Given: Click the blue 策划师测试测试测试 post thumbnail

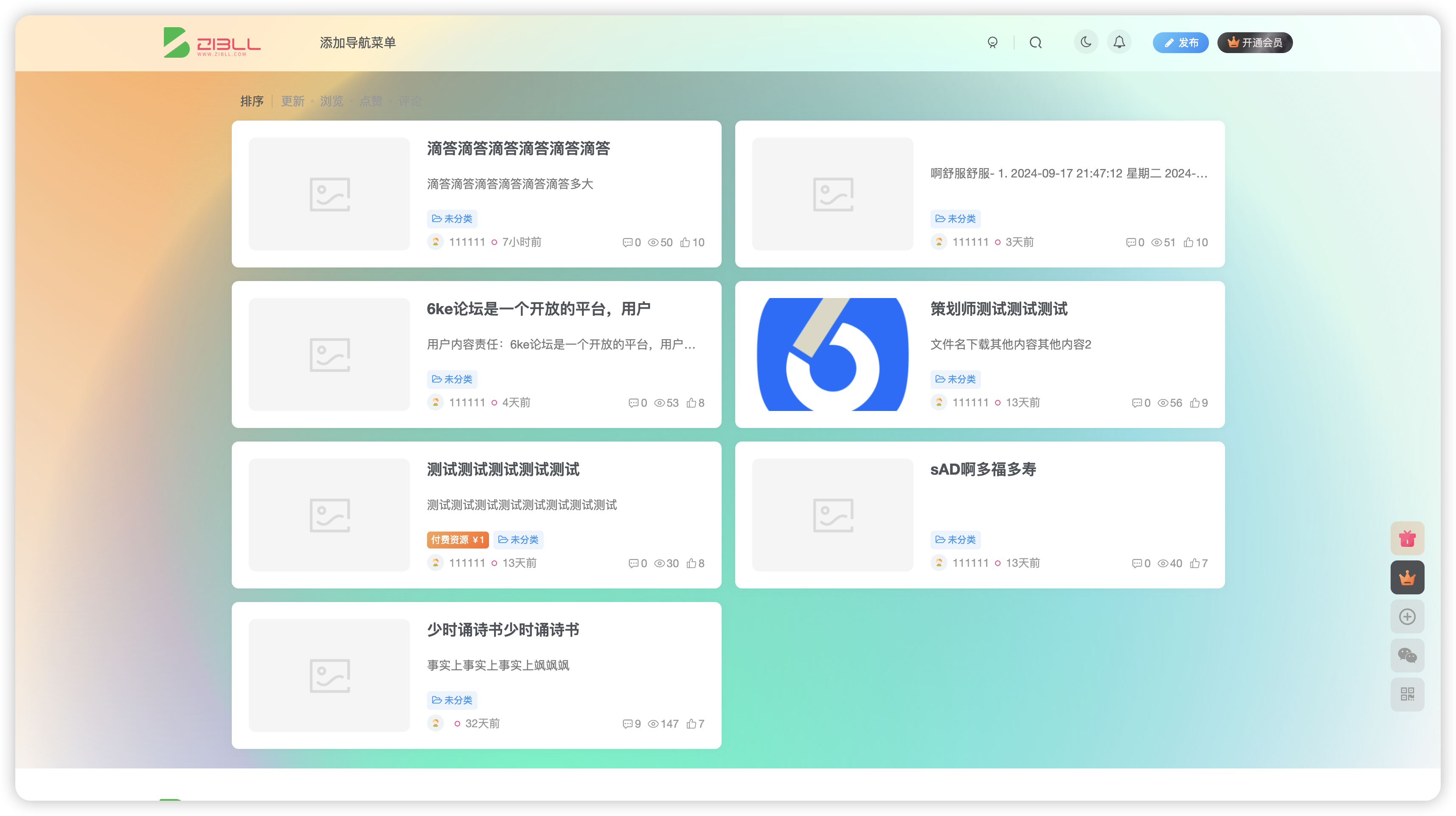Looking at the screenshot, I should (832, 355).
